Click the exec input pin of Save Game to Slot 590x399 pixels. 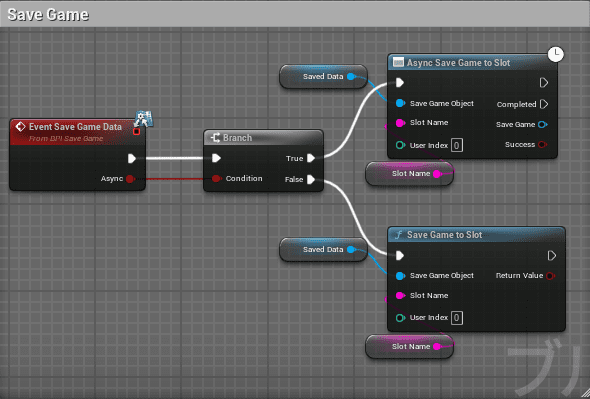click(x=400, y=256)
